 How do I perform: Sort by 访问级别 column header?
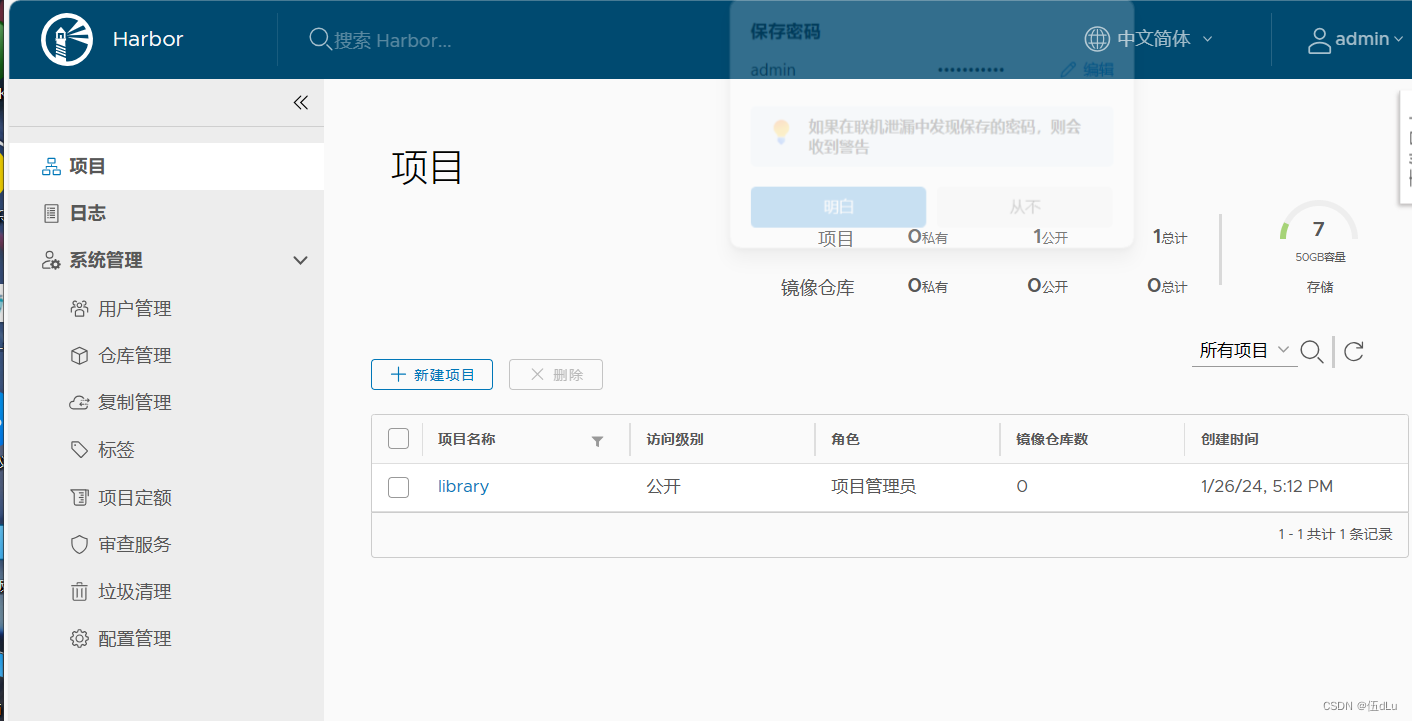[x=675, y=439]
